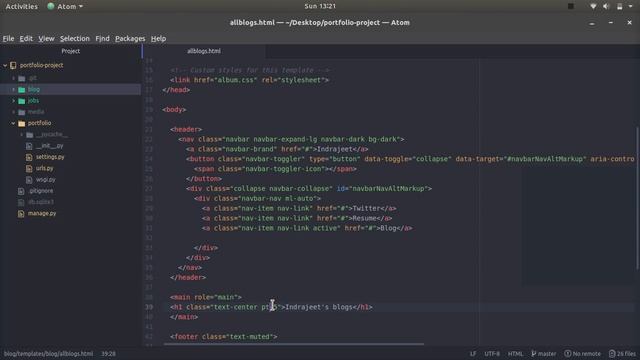Open the View menu
The image size is (640, 360).
46,38
